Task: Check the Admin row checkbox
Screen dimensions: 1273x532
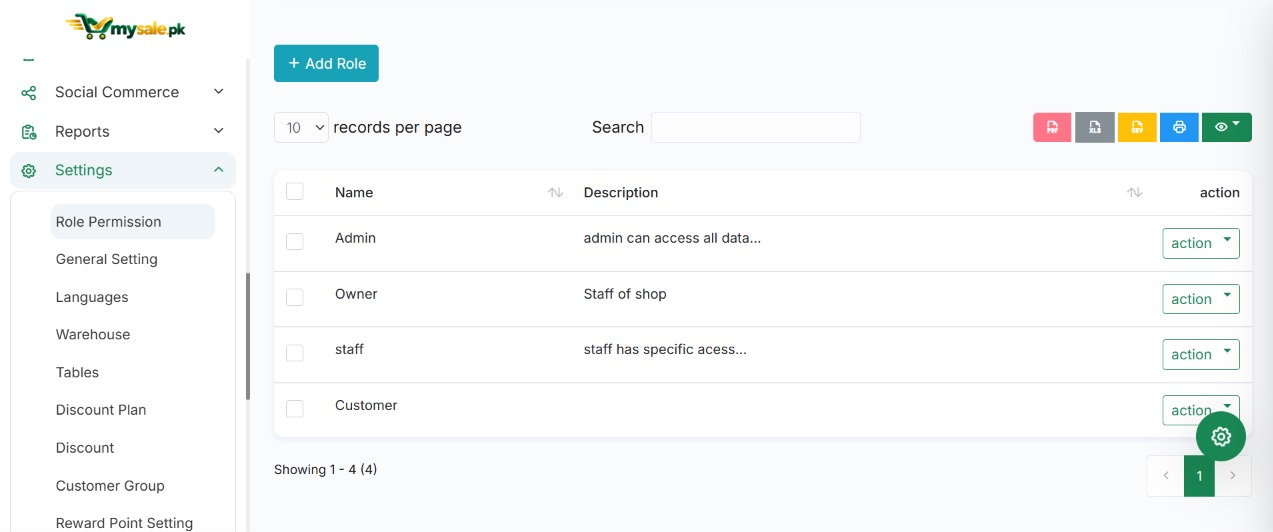Action: point(294,241)
